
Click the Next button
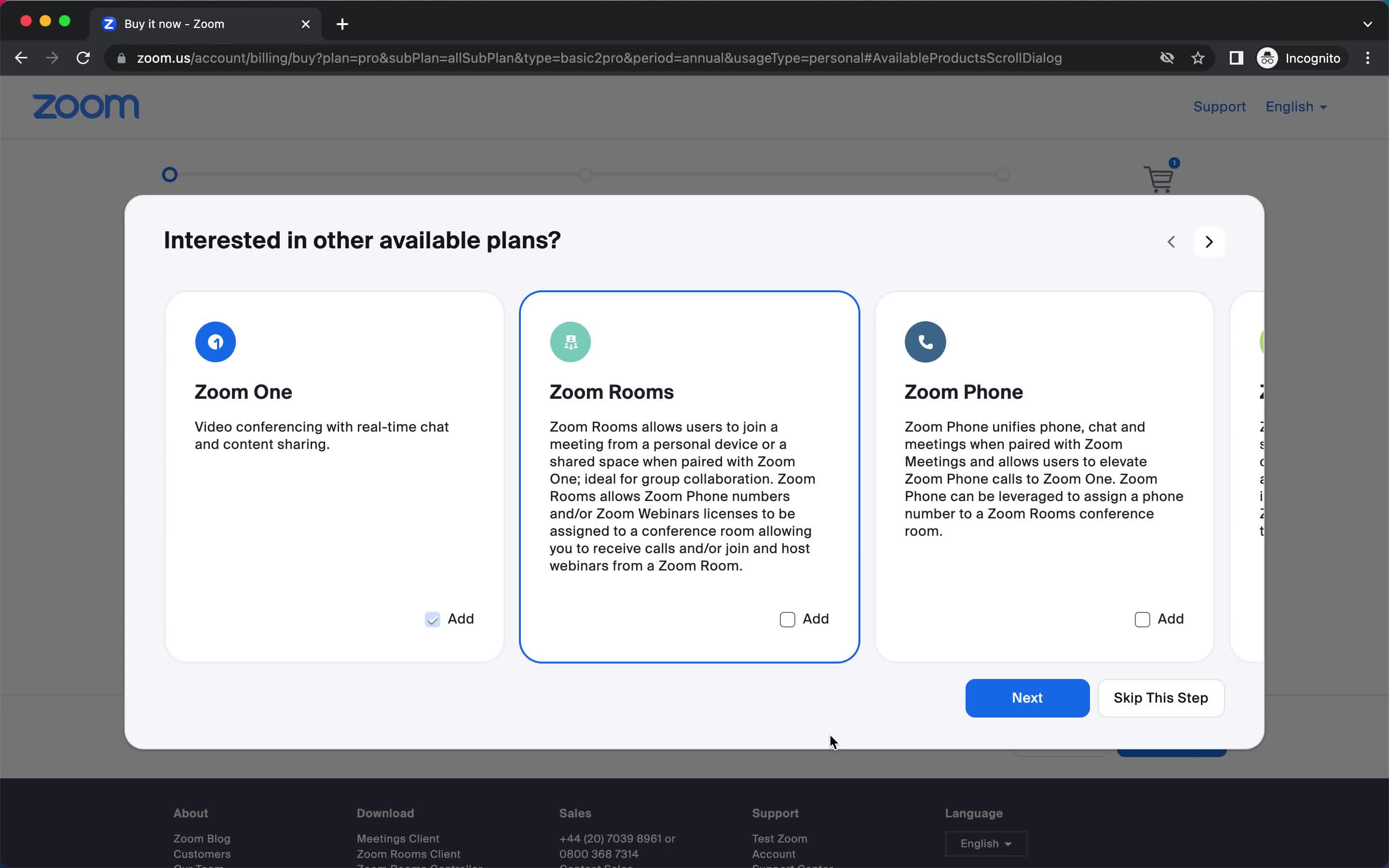1027,697
